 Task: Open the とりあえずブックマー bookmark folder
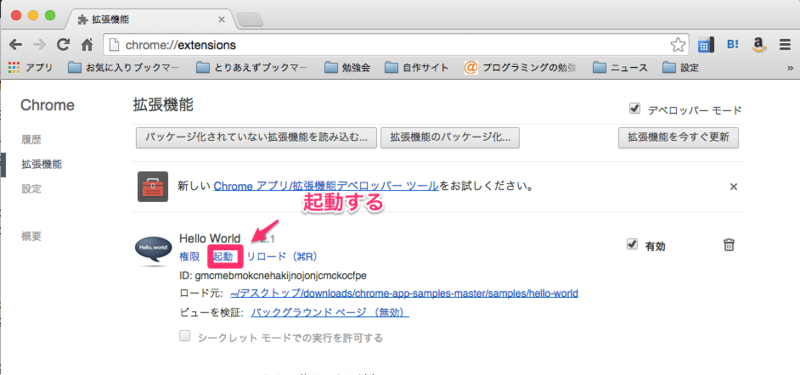point(252,67)
